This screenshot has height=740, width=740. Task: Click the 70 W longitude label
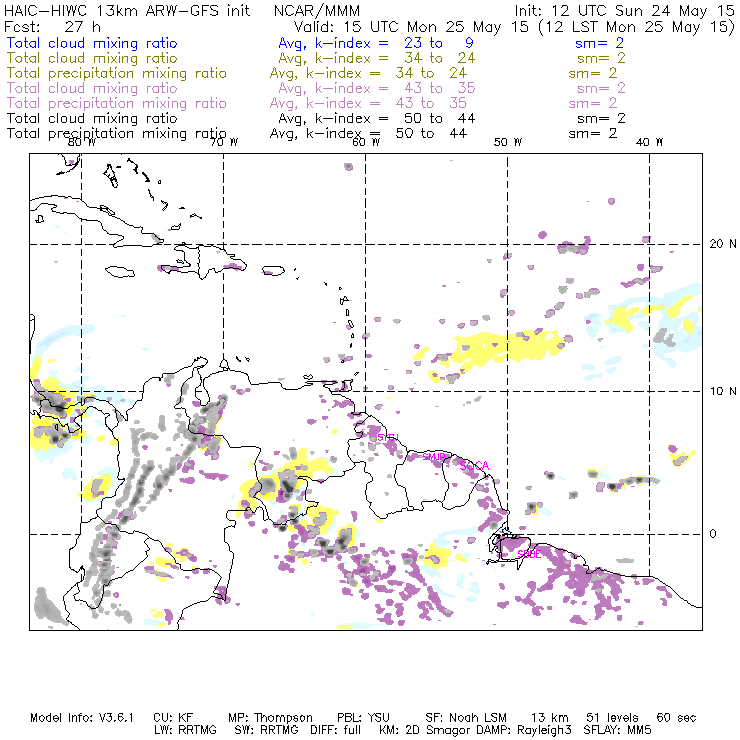224,142
